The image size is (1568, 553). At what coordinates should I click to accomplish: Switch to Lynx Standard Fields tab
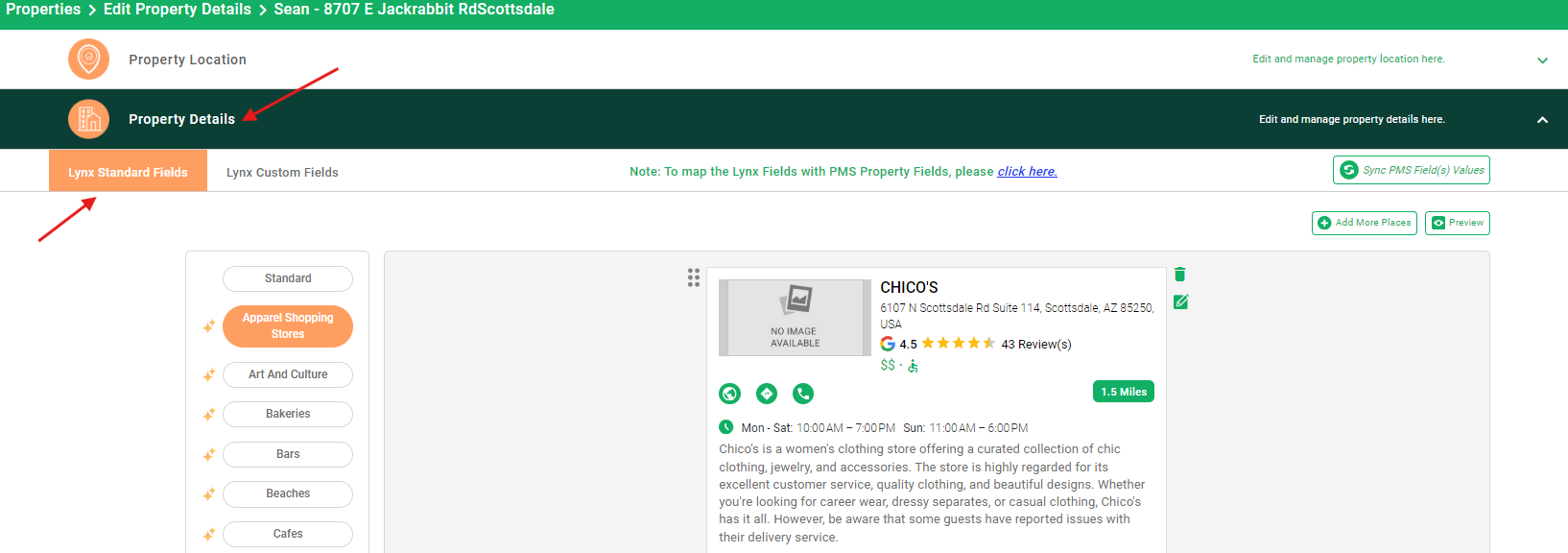pos(128,172)
